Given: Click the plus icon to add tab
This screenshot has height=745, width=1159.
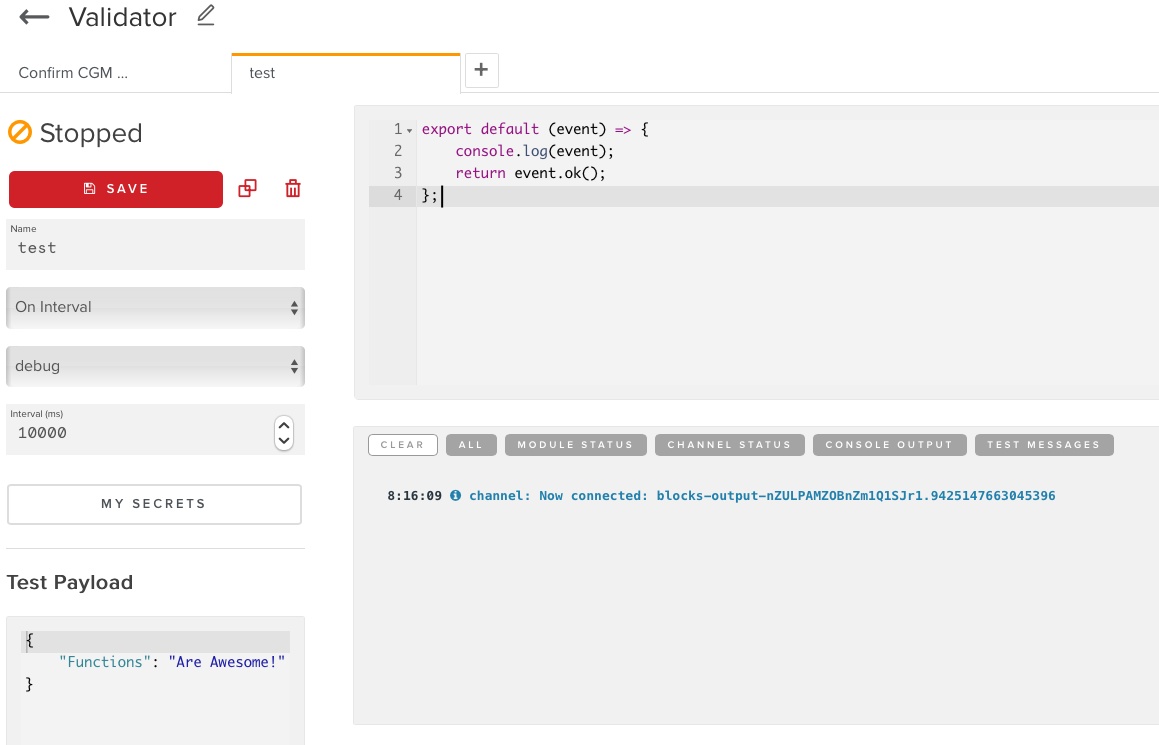Looking at the screenshot, I should [x=481, y=70].
